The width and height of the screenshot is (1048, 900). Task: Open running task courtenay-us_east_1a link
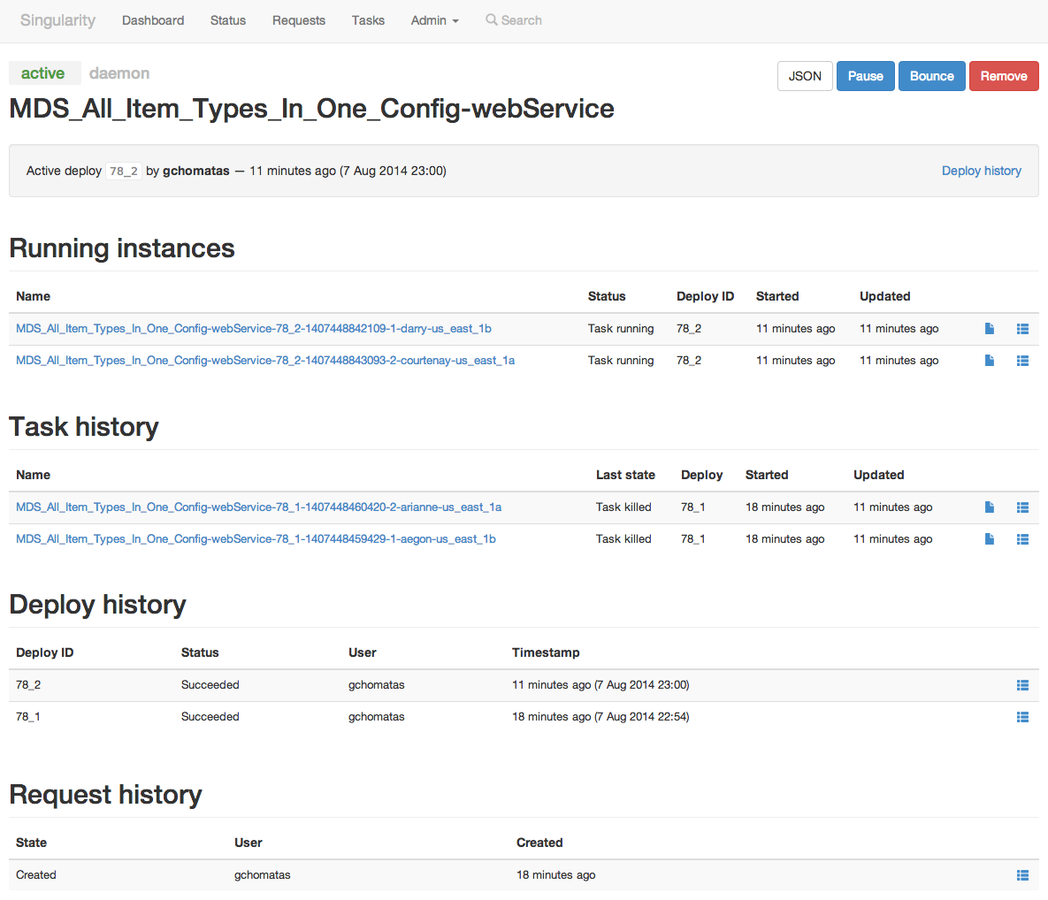tap(265, 360)
